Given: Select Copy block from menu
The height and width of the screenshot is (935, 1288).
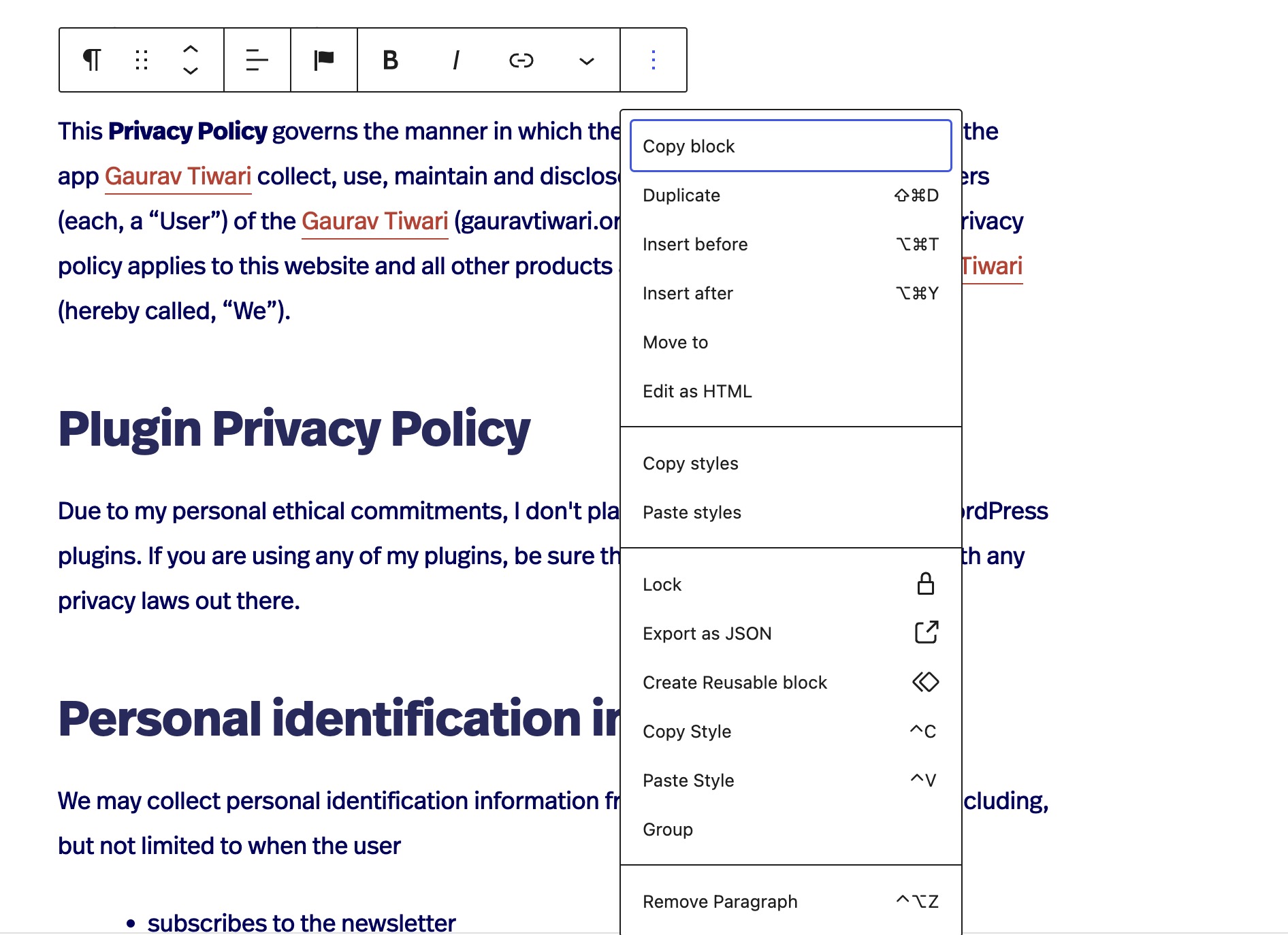Looking at the screenshot, I should tap(791, 146).
